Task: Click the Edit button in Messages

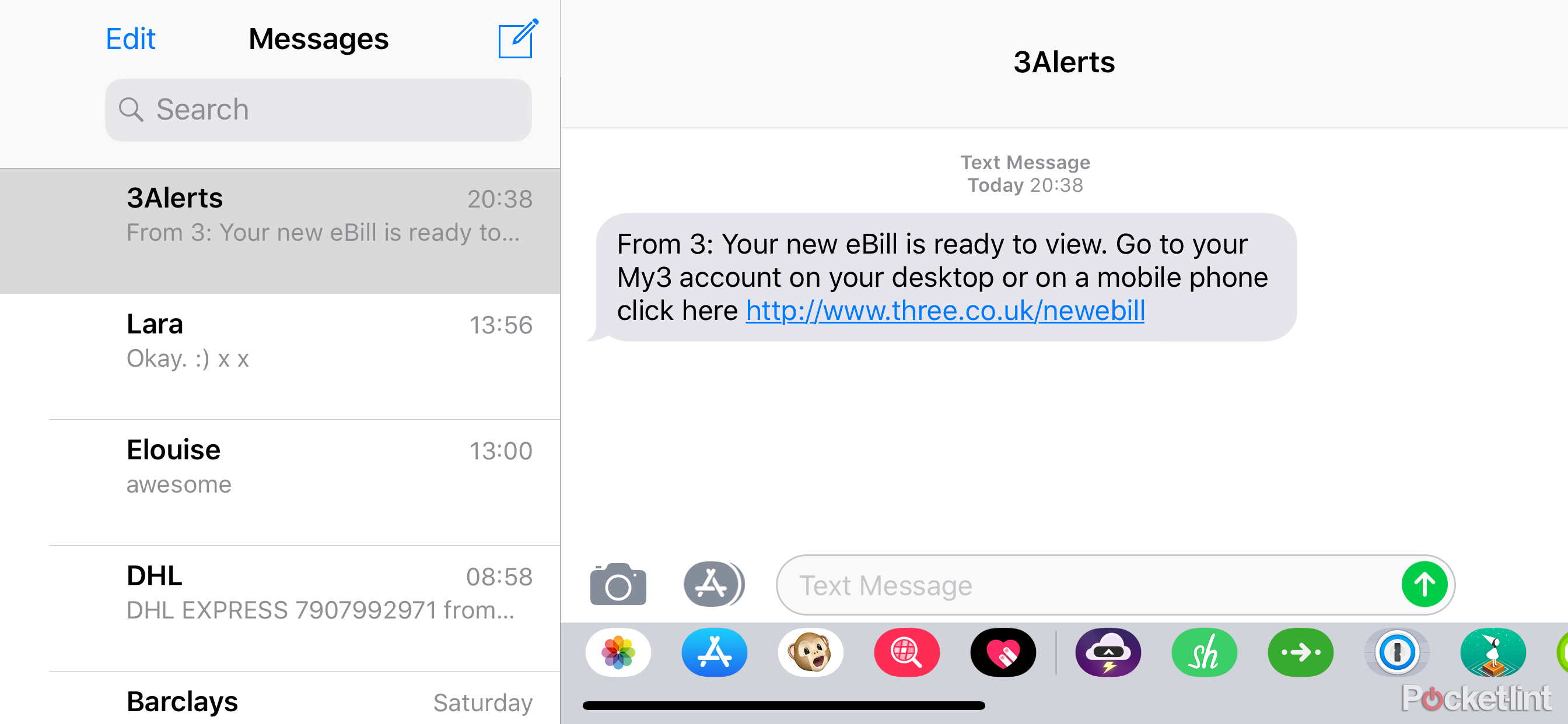Action: click(x=131, y=38)
